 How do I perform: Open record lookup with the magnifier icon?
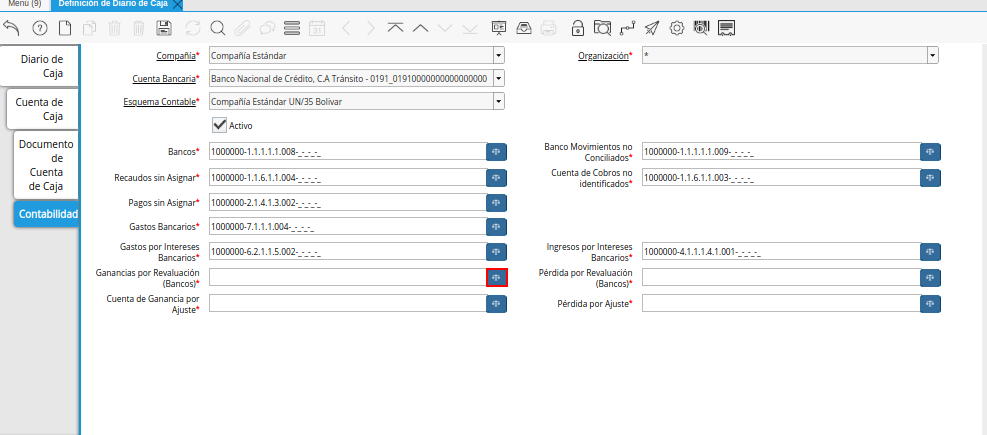coord(218,28)
